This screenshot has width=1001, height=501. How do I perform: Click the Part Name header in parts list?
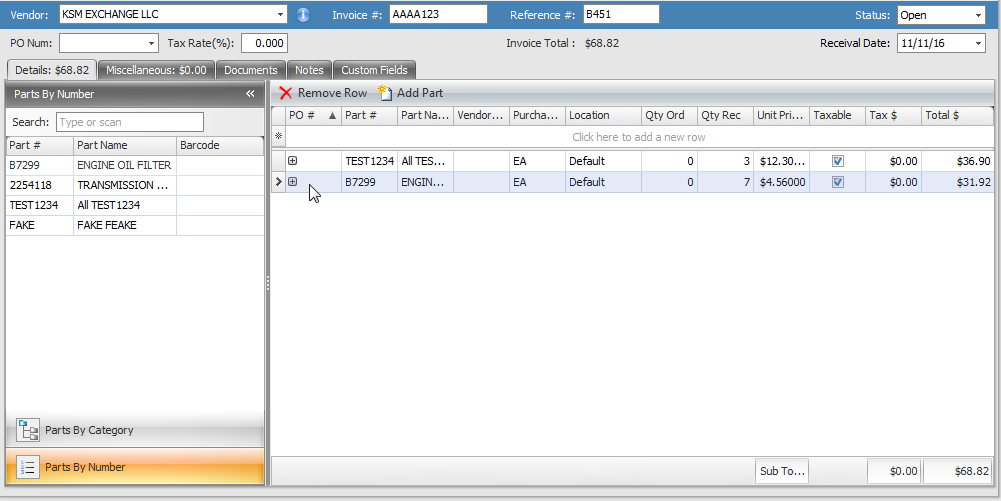(125, 146)
